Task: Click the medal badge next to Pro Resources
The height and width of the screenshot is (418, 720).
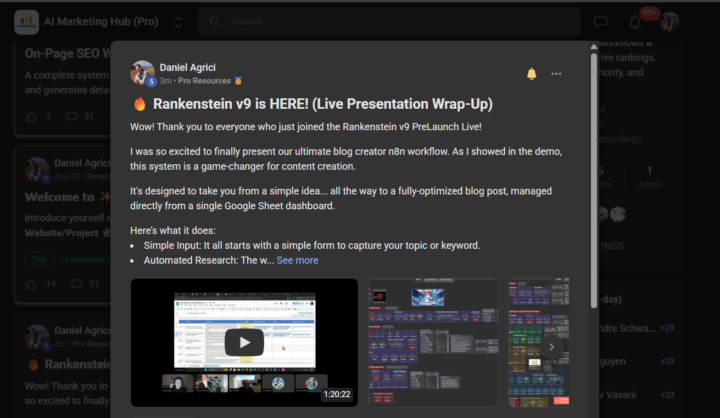Action: point(238,81)
